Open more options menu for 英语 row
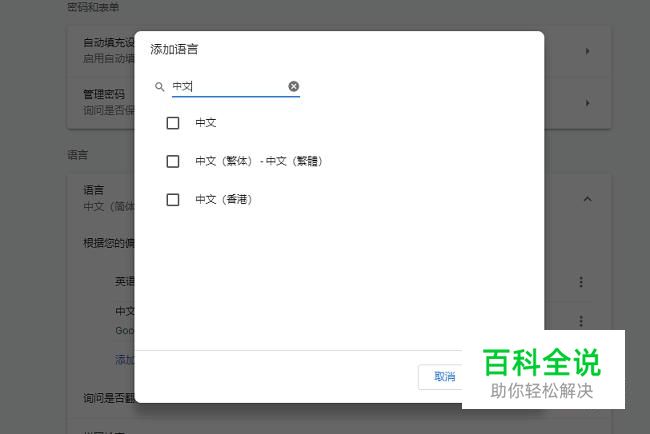 point(581,282)
